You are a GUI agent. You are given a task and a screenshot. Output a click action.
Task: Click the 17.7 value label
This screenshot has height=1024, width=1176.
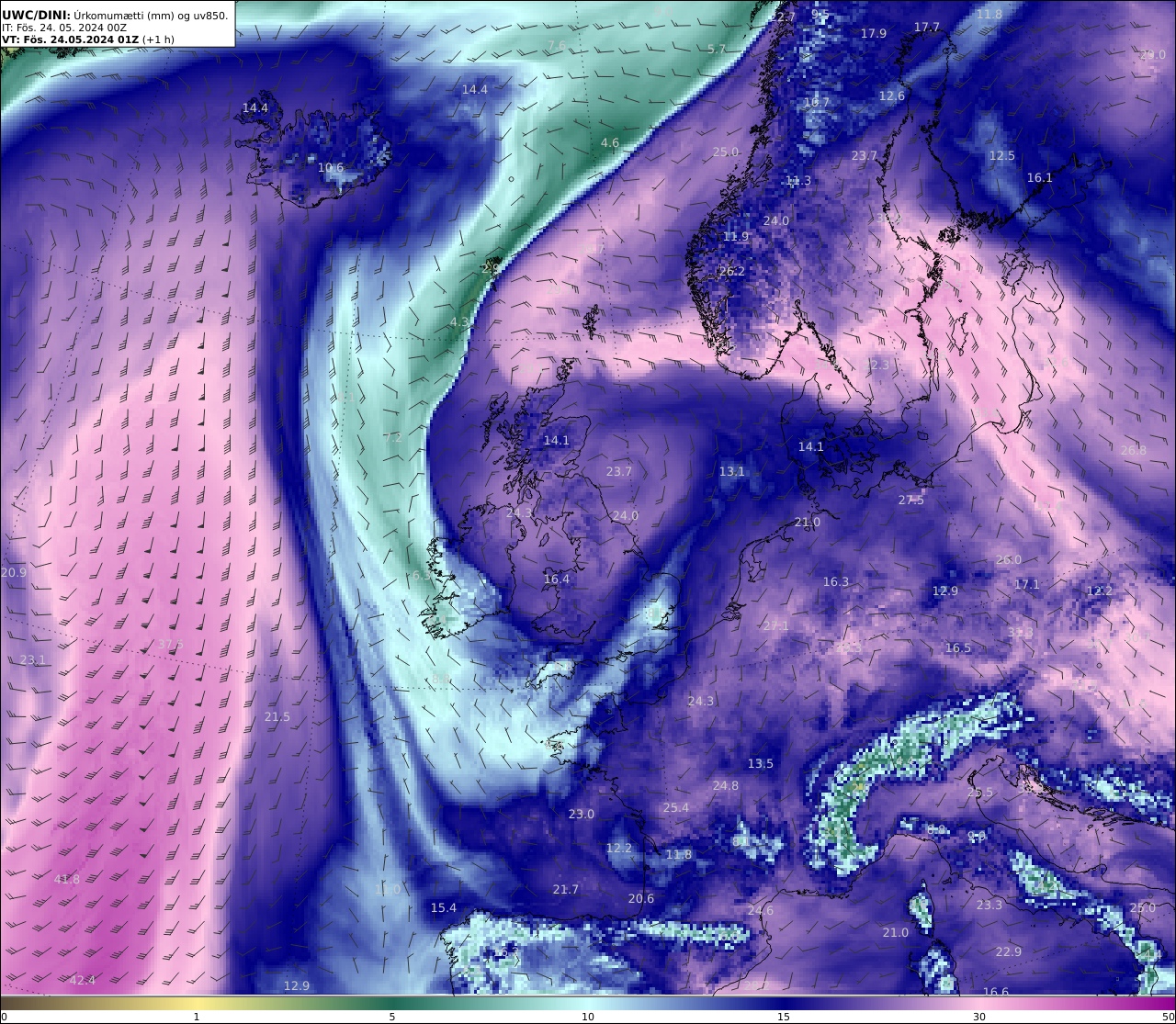coord(927,28)
